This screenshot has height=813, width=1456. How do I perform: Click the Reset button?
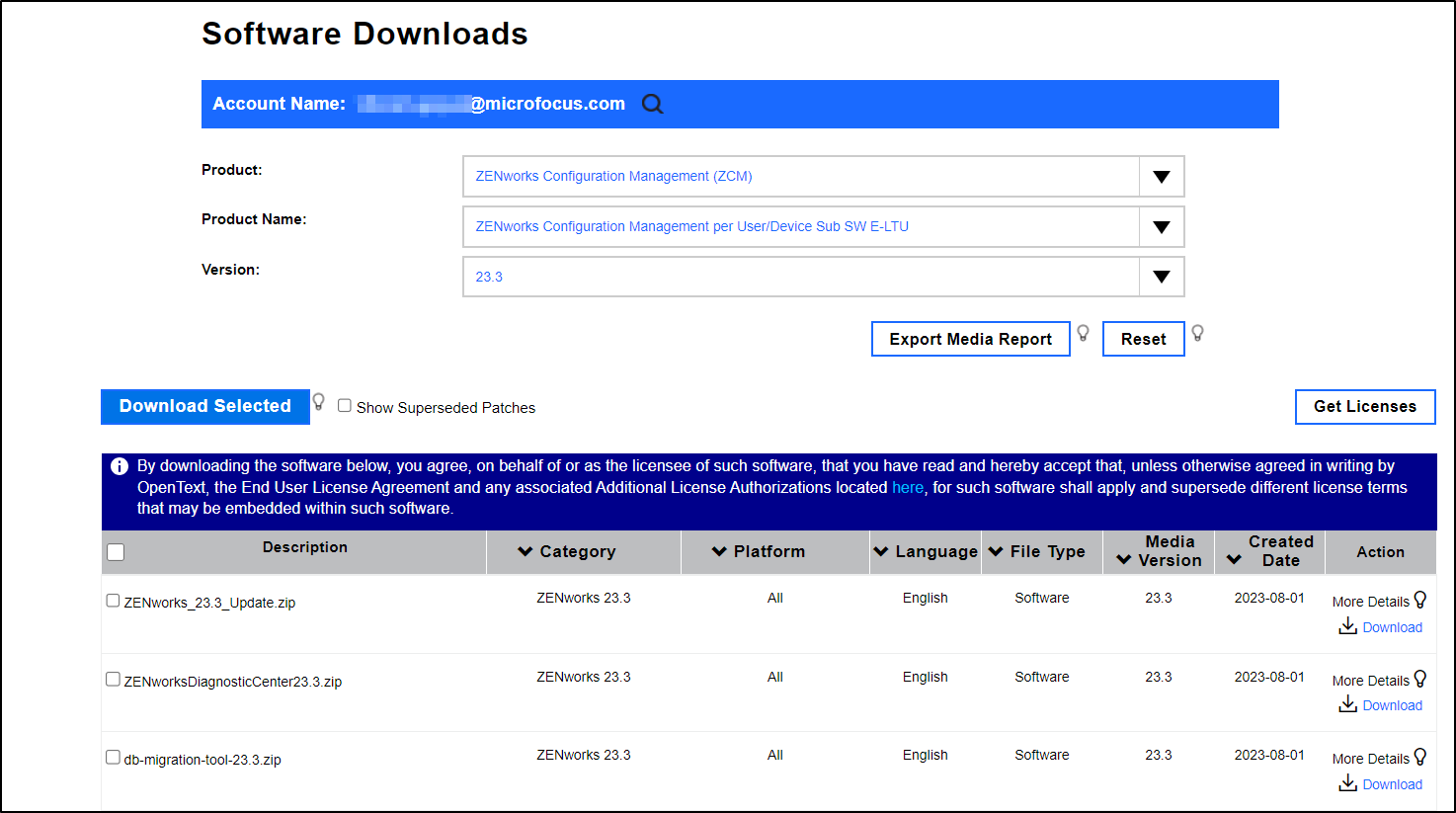(1144, 339)
